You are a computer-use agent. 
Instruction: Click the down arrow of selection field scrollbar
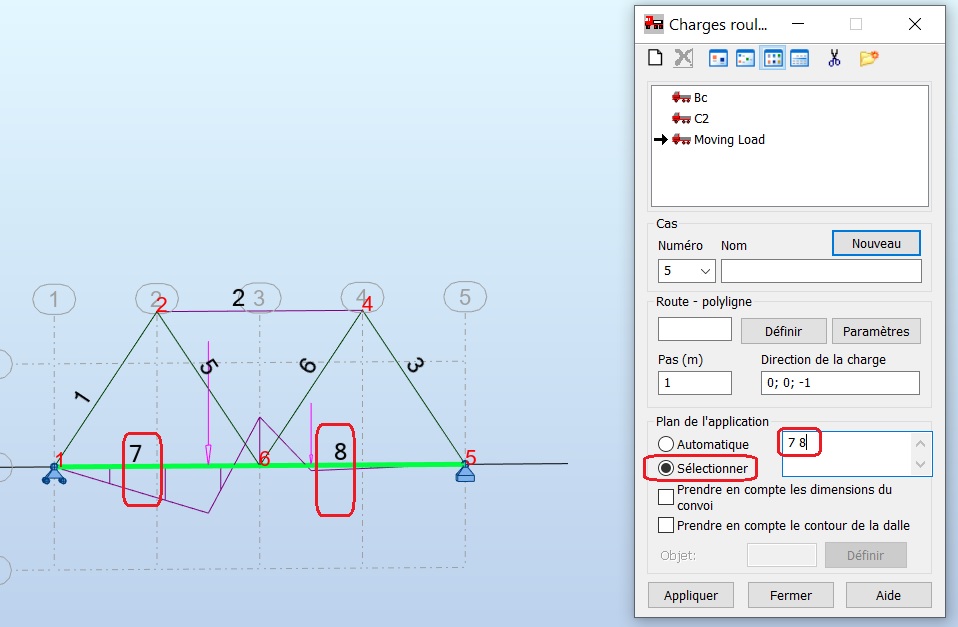click(920, 464)
